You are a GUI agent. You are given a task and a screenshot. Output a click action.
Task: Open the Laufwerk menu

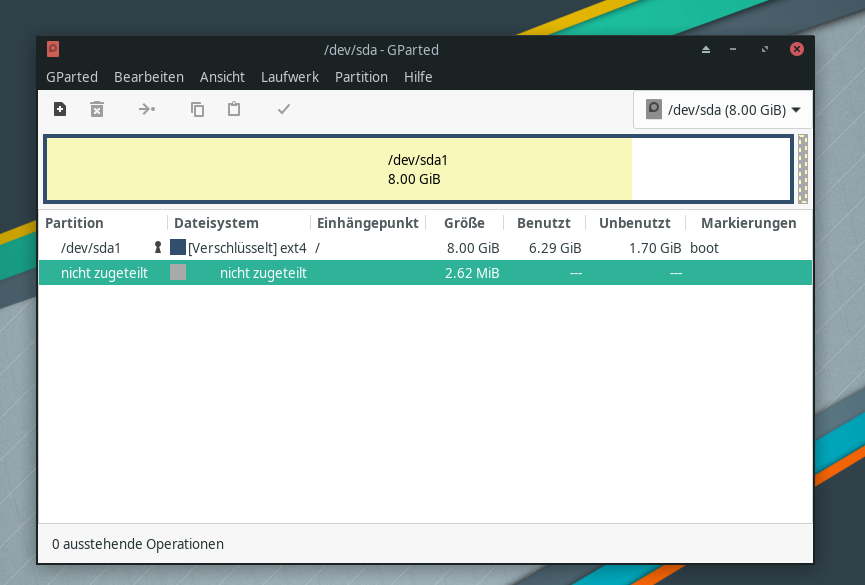click(x=290, y=77)
